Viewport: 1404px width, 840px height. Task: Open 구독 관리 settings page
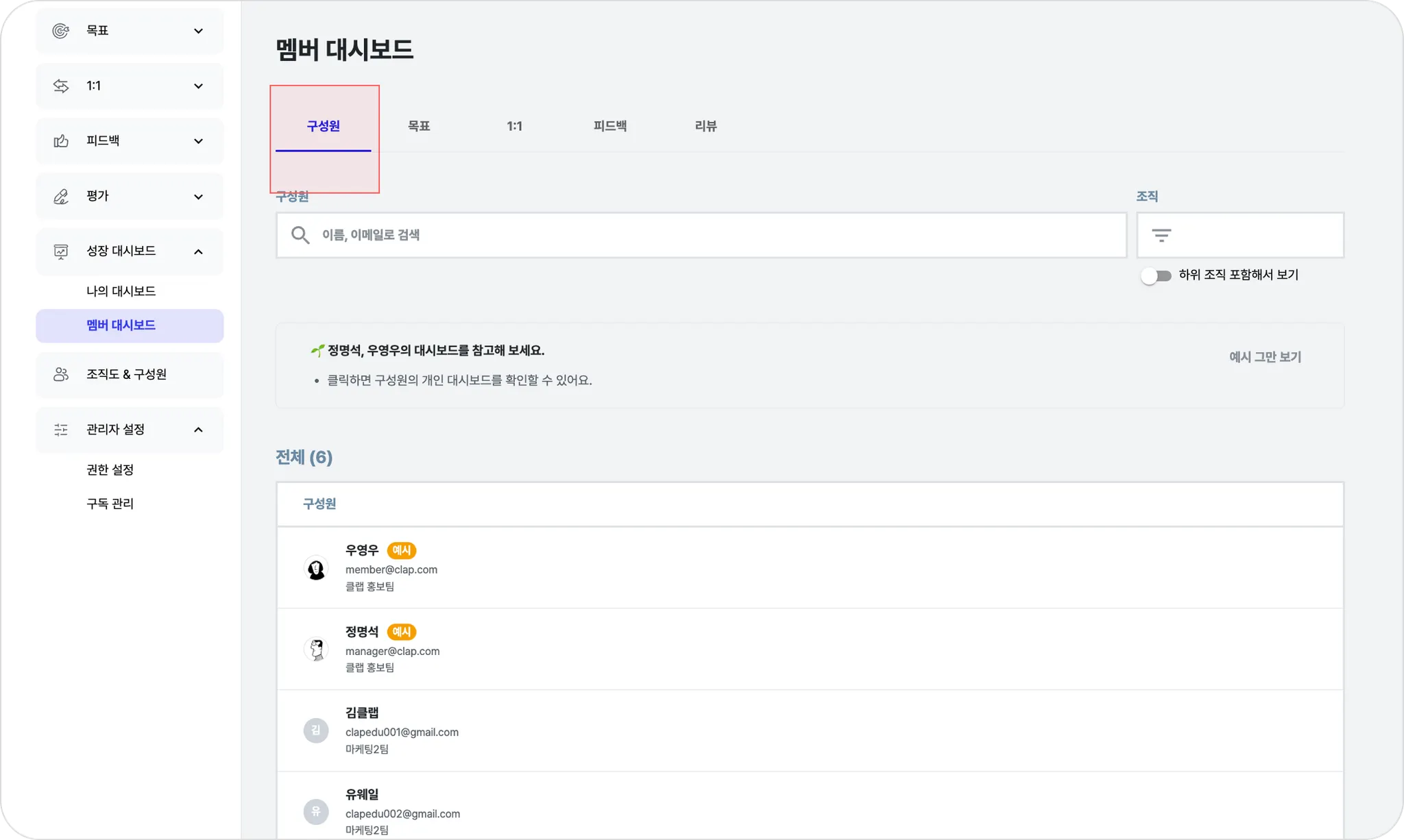(x=110, y=504)
